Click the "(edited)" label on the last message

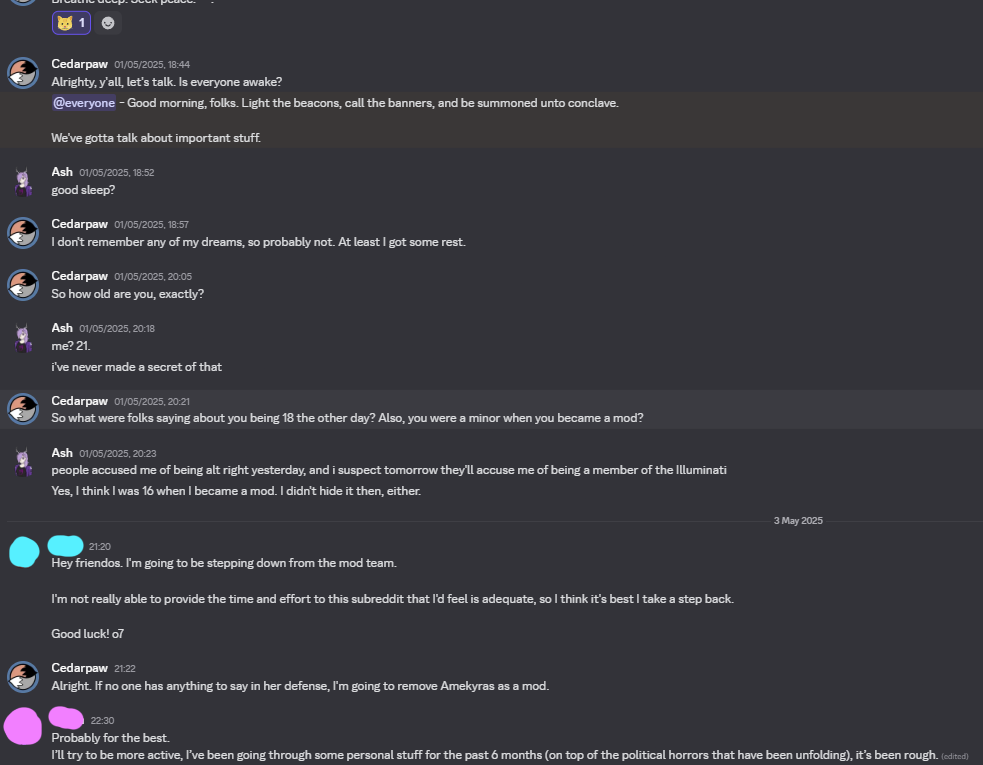[x=955, y=757]
